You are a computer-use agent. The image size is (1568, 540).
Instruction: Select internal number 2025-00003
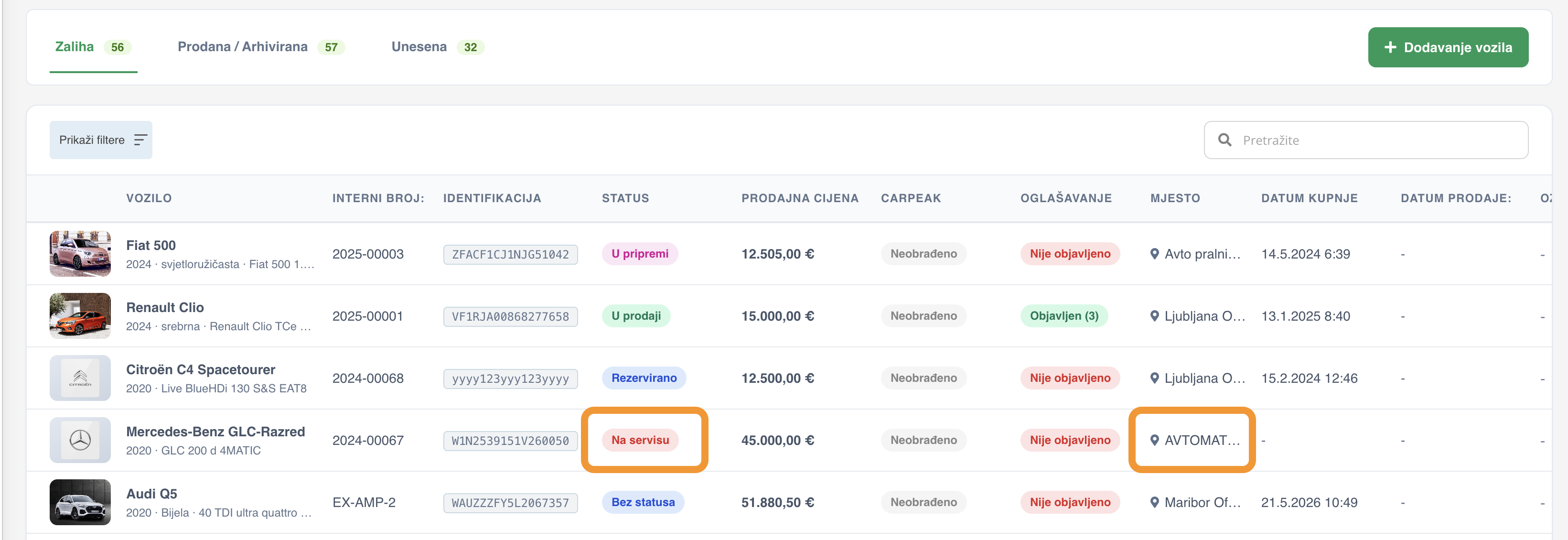368,254
